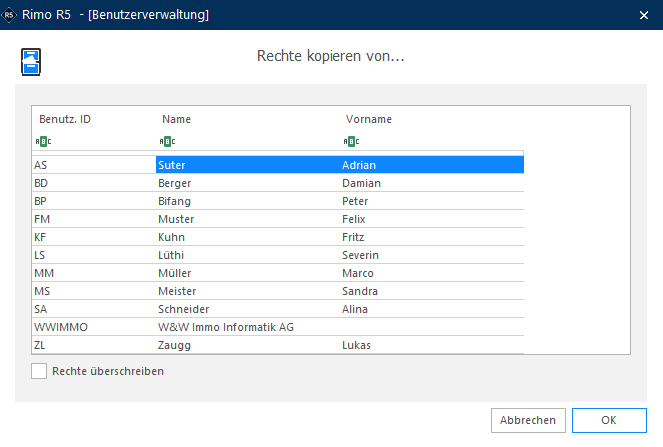Confirm with the OK button
The width and height of the screenshot is (663, 447).
609,420
